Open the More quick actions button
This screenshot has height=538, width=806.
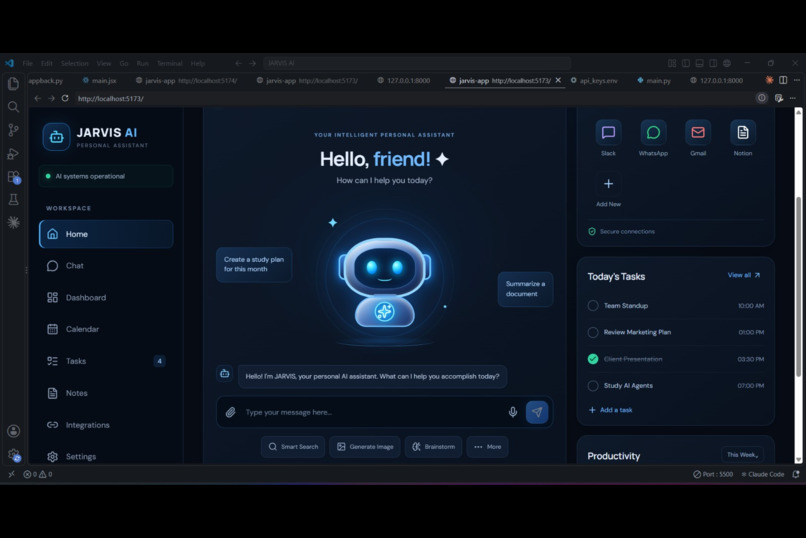coord(487,447)
